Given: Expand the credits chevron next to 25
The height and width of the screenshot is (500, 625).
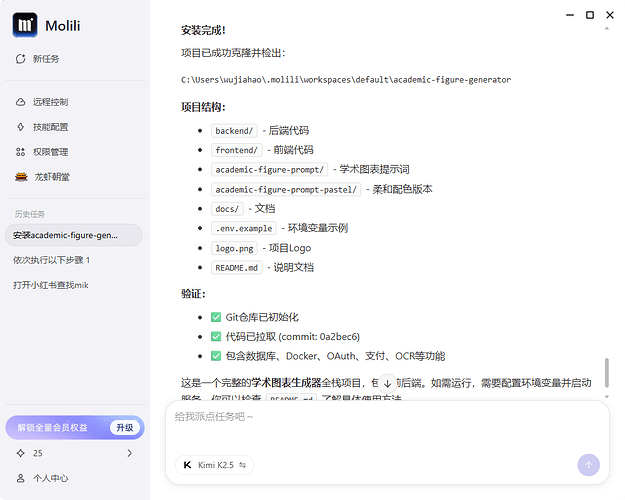Looking at the screenshot, I should [130, 453].
